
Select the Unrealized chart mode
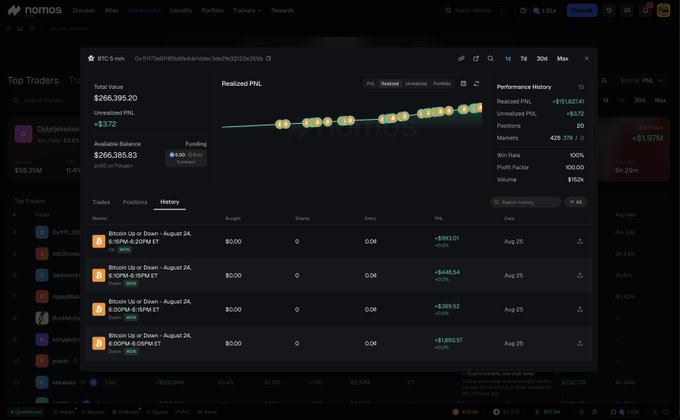click(x=416, y=83)
